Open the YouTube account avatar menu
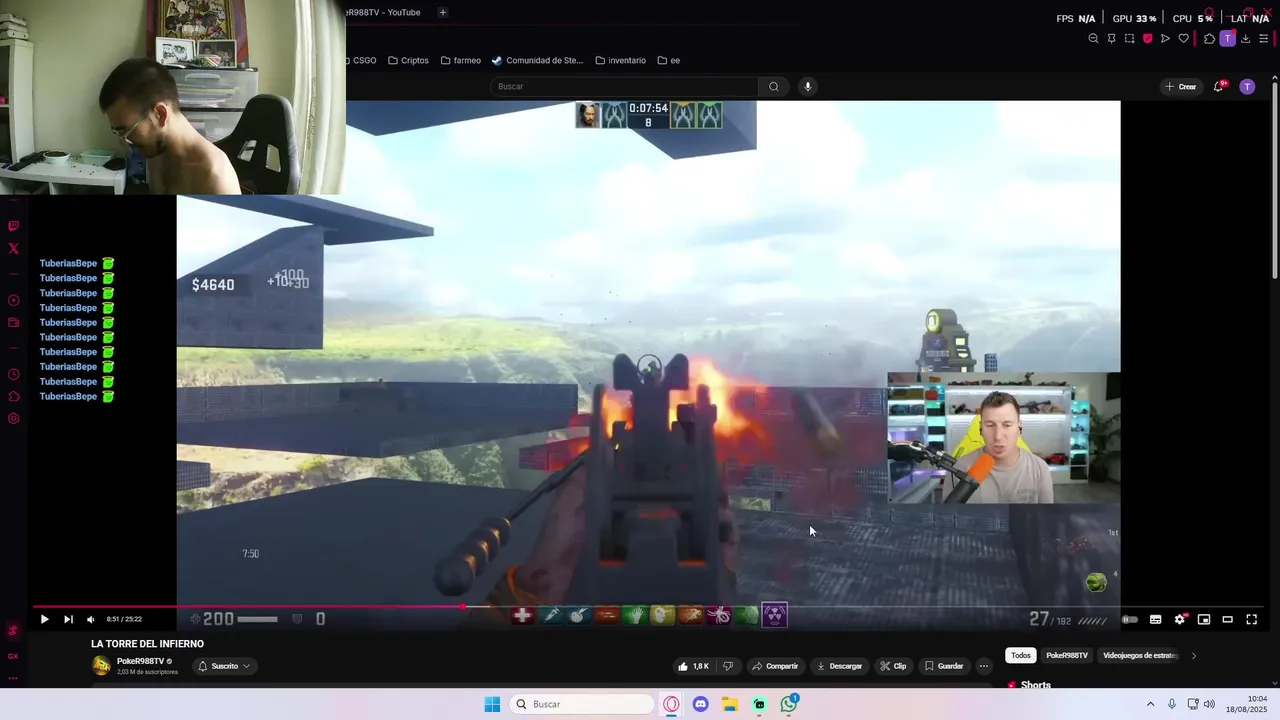This screenshot has height=720, width=1280. (x=1247, y=87)
